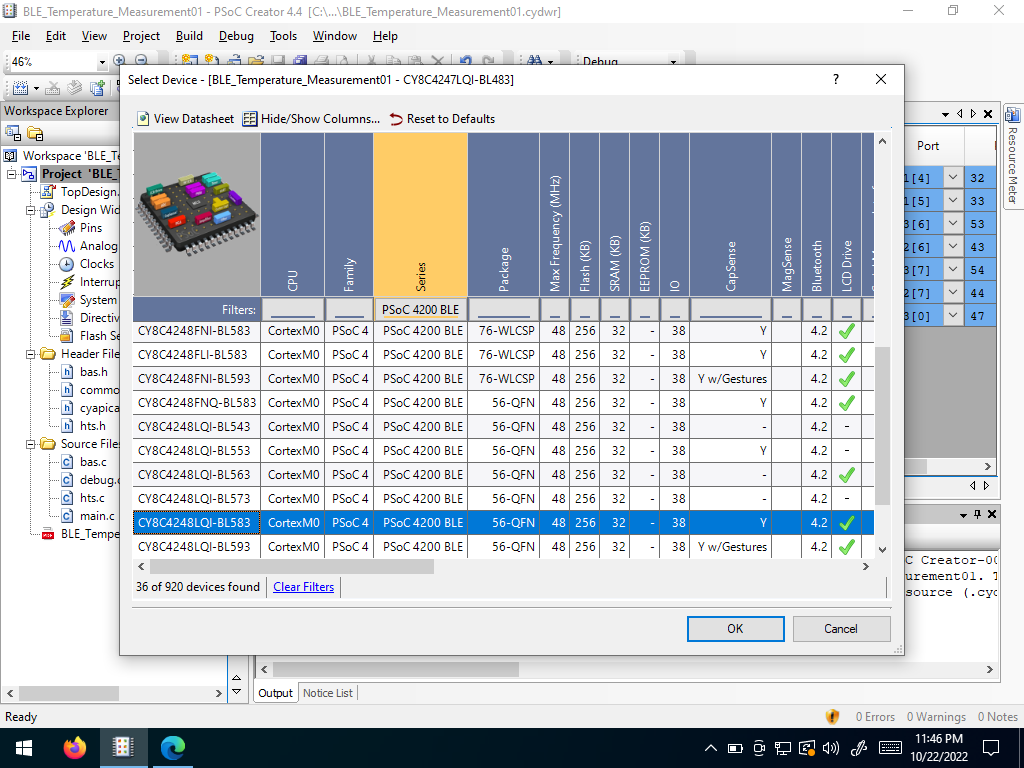
Task: Confirm device selection with OK
Action: 735,629
